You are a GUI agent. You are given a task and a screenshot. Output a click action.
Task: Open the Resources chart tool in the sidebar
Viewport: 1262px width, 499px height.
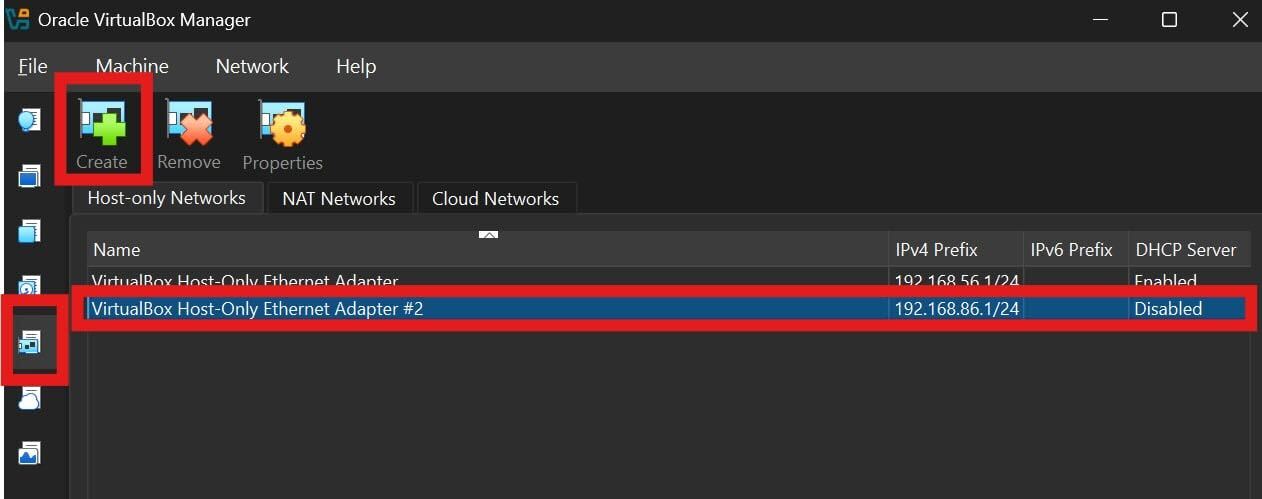[29, 454]
